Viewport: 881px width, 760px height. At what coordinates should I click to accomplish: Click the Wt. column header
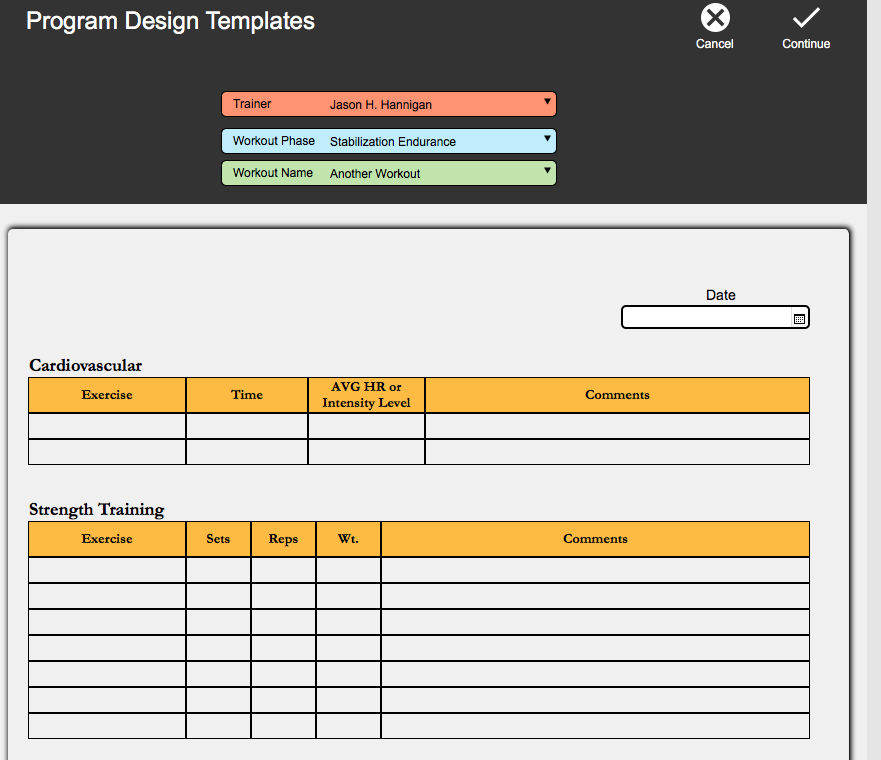click(348, 539)
